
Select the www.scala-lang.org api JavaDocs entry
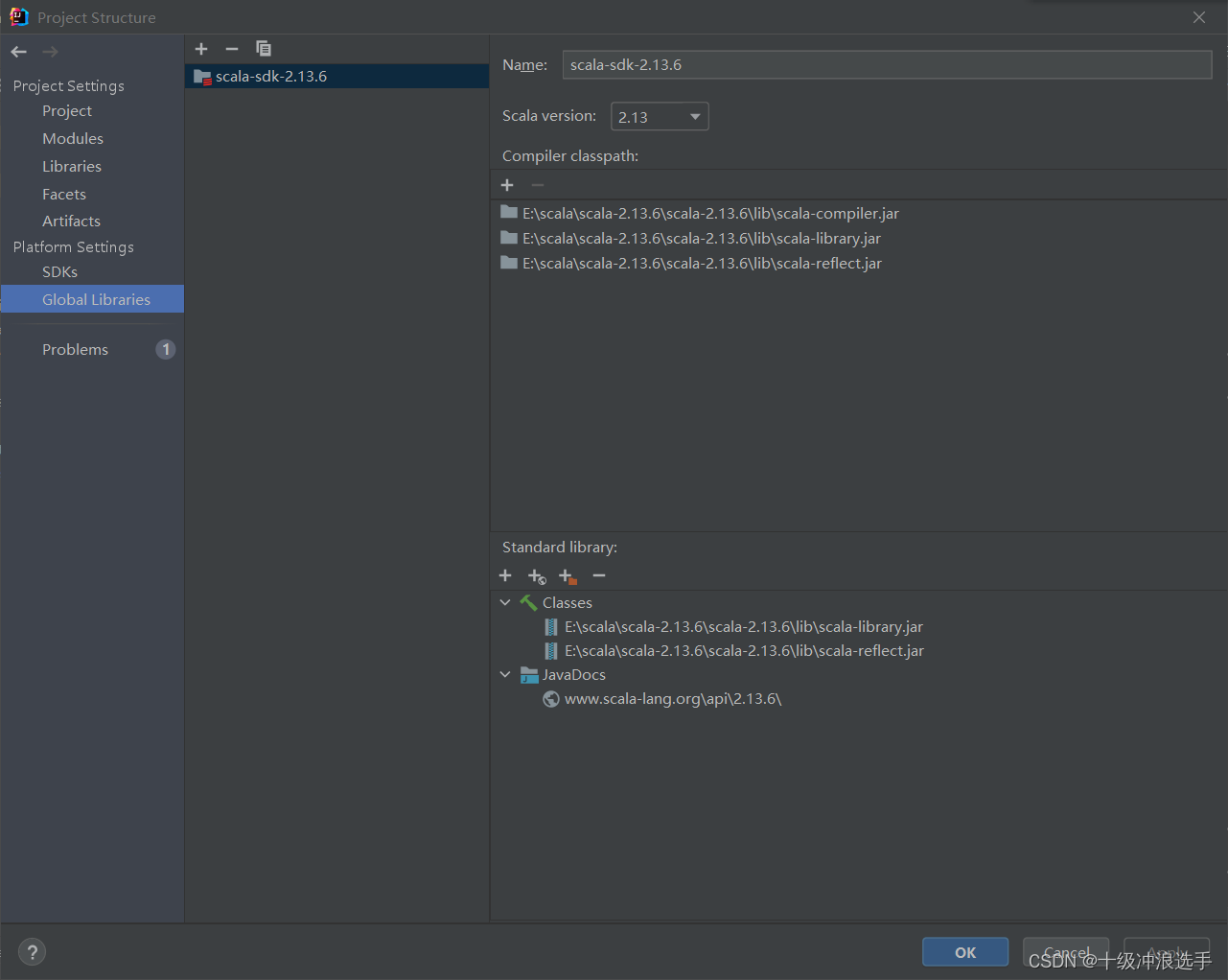pos(672,698)
